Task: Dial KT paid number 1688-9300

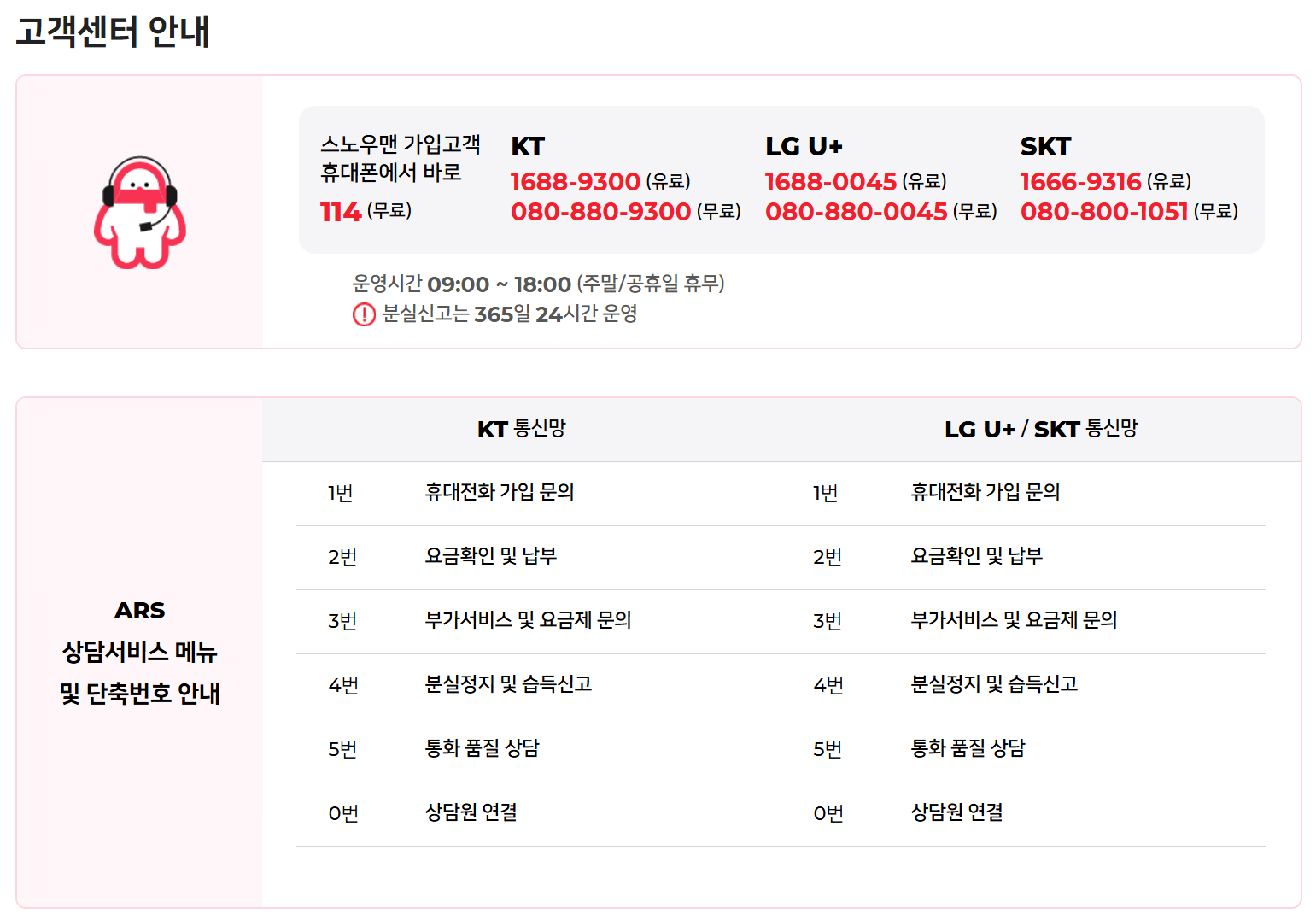Action: tap(575, 181)
